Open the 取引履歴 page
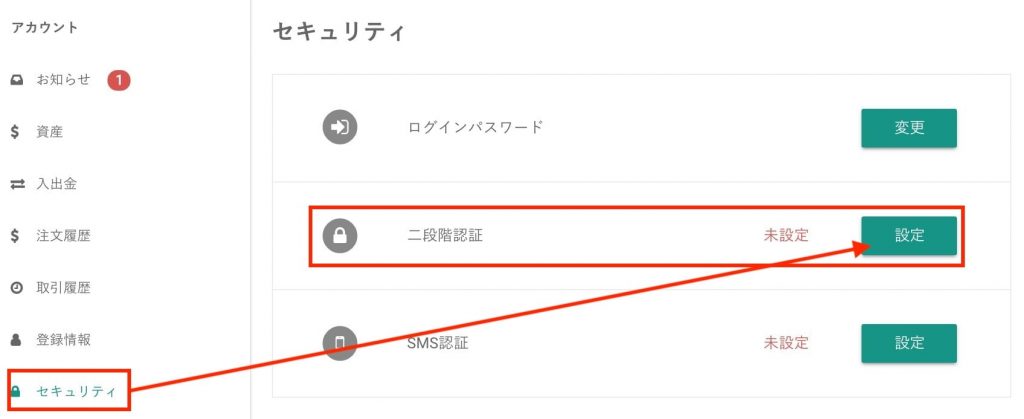 [x=63, y=288]
